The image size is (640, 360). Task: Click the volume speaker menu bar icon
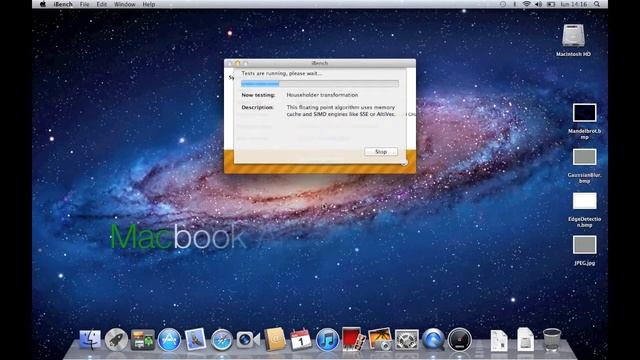click(x=538, y=4)
